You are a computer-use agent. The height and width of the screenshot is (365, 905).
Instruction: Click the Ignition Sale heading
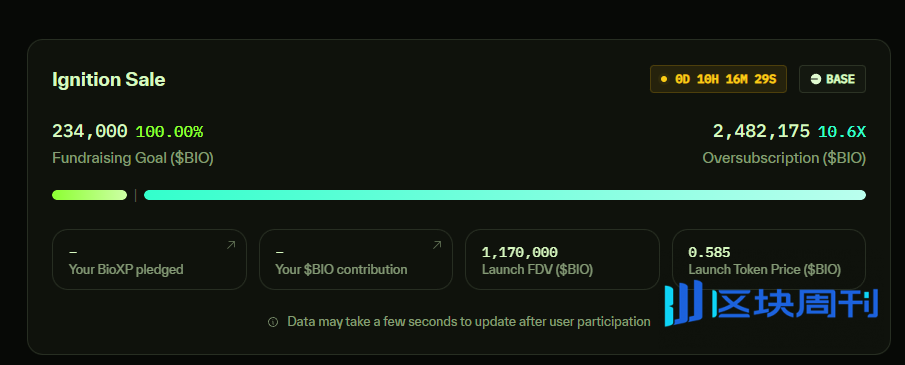coord(109,79)
